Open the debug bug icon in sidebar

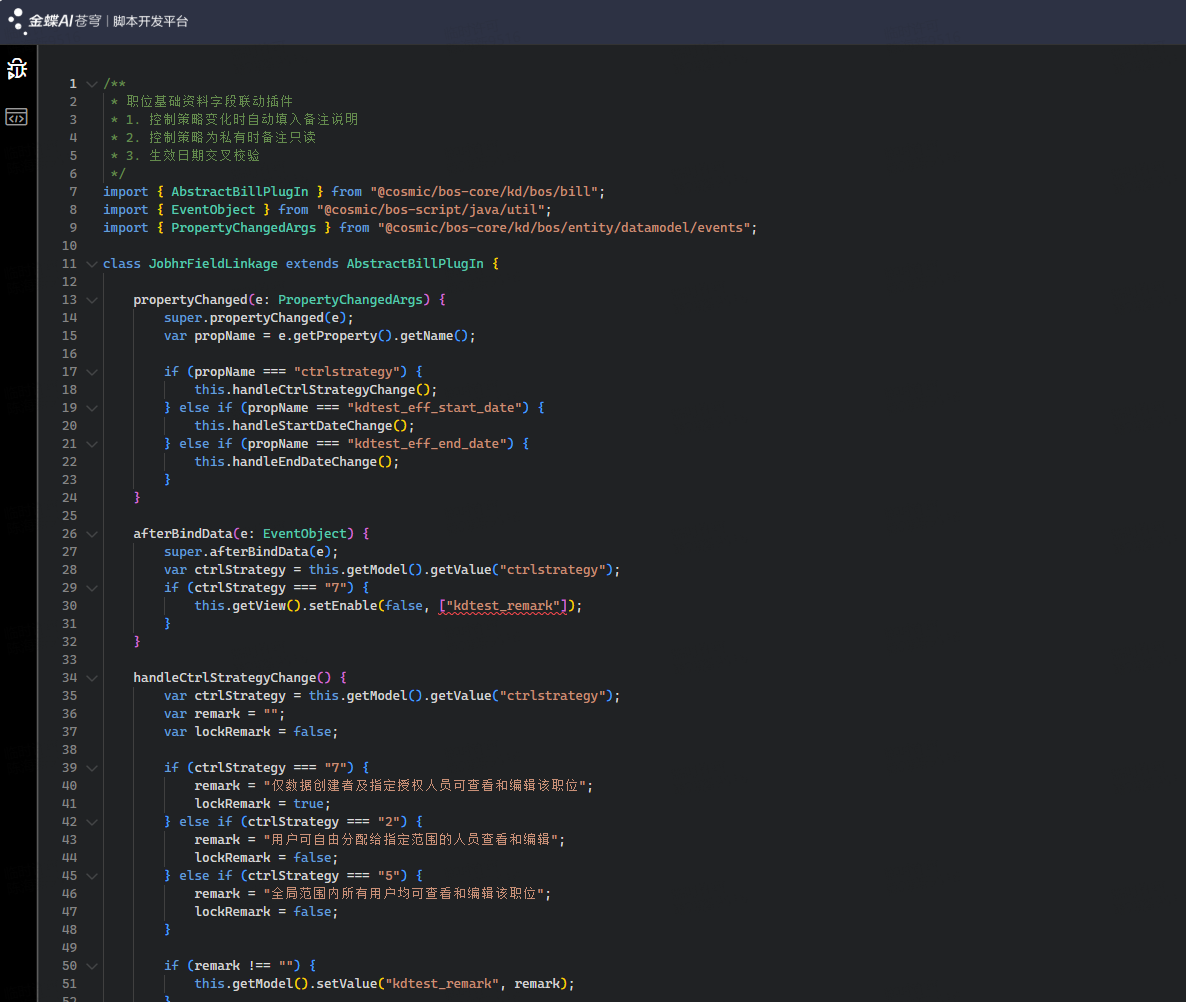click(17, 69)
